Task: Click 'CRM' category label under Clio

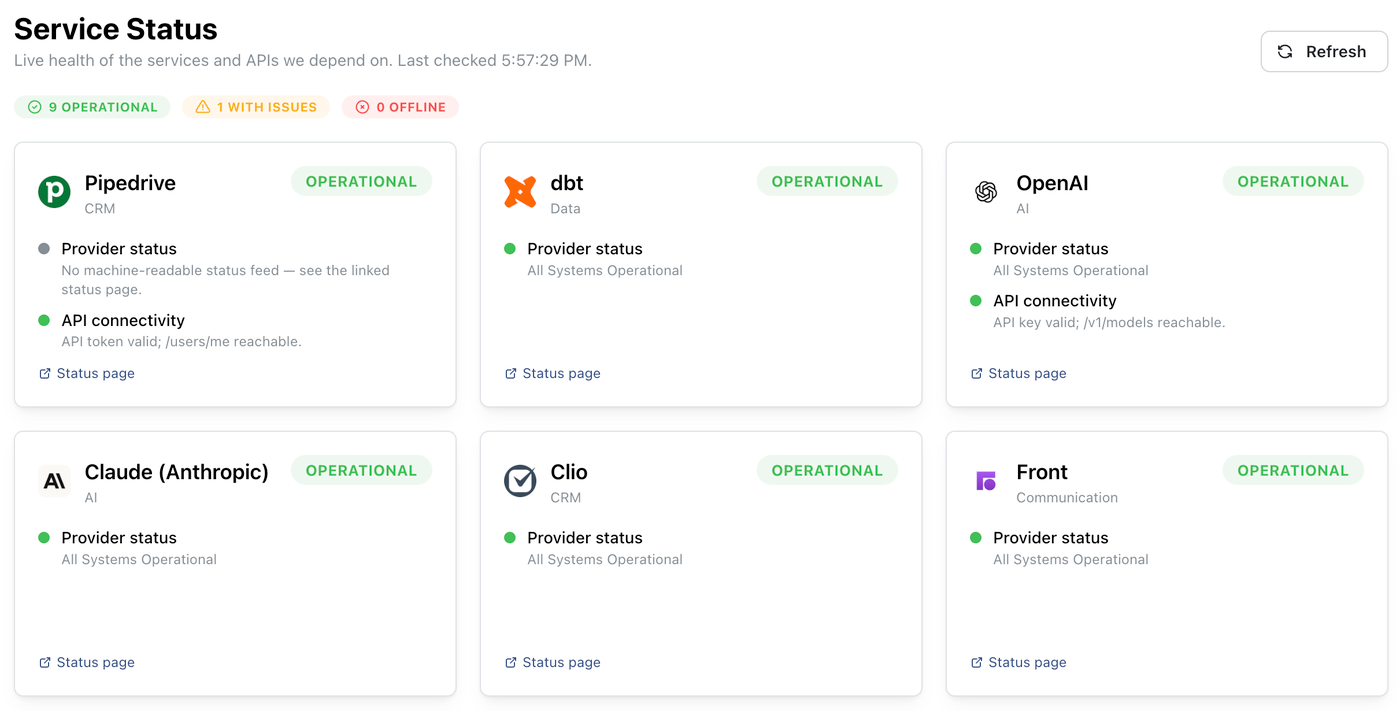Action: point(566,498)
